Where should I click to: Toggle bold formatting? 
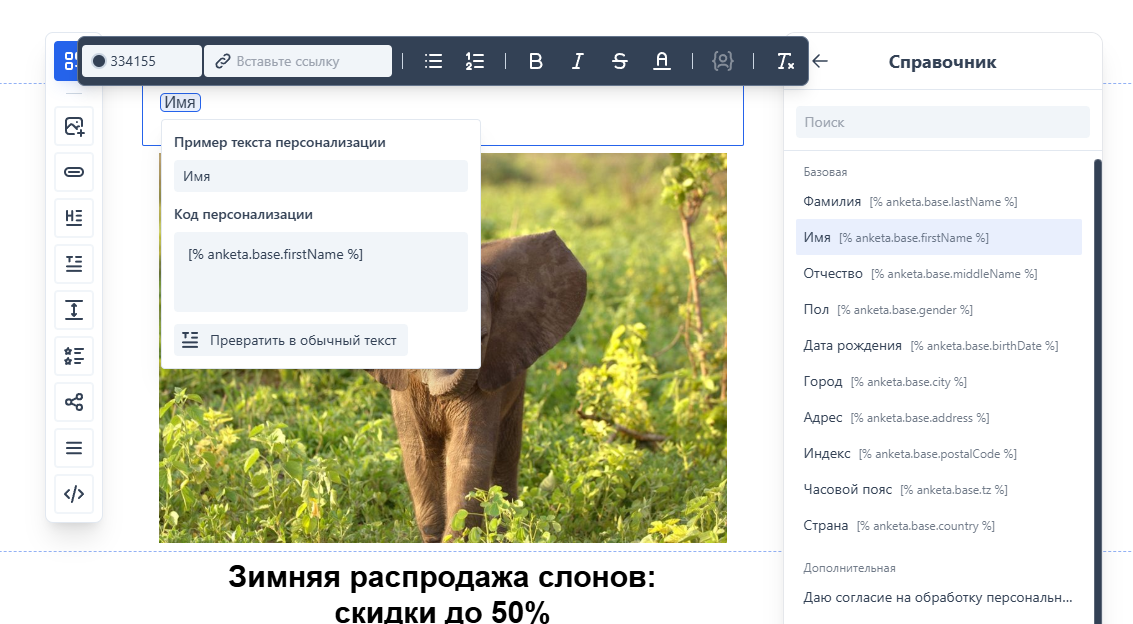pos(535,61)
